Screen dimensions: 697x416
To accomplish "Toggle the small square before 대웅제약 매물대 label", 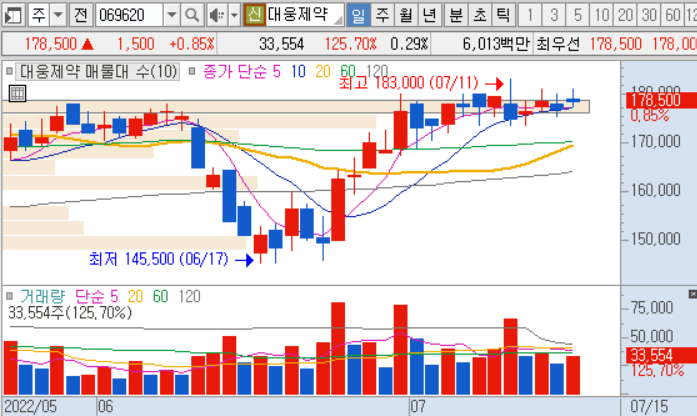I will [x=9, y=71].
